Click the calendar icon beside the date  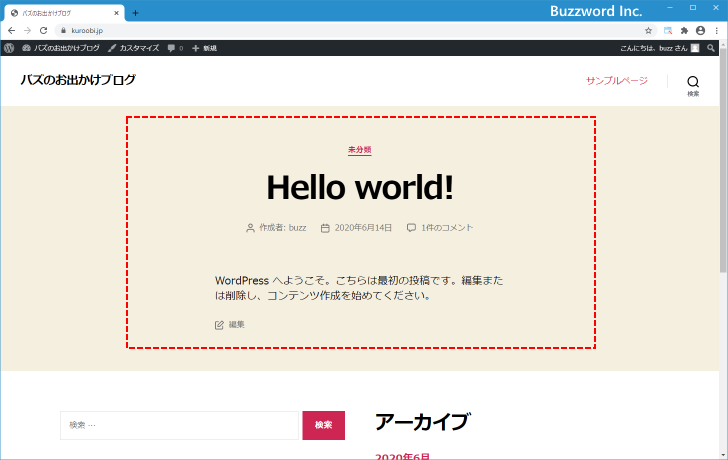point(325,228)
